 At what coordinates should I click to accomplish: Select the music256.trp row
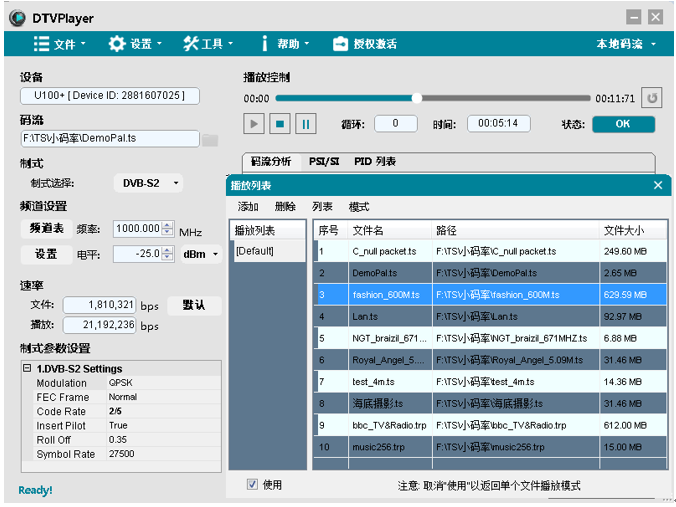click(490, 447)
